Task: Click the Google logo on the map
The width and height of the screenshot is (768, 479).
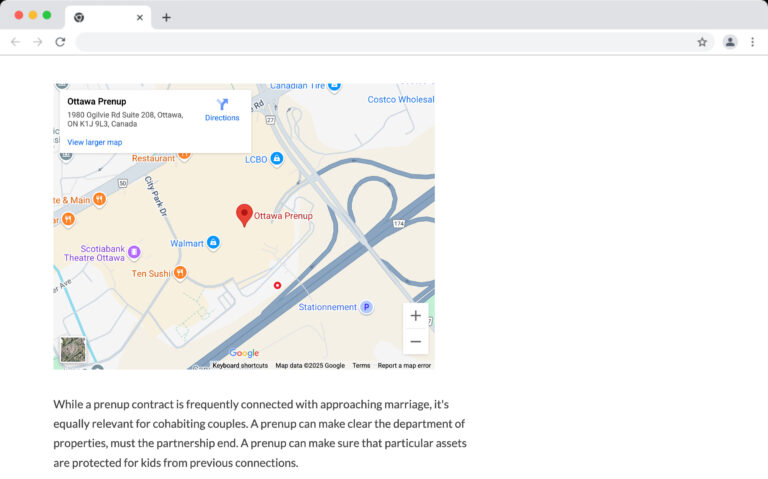Action: point(244,353)
